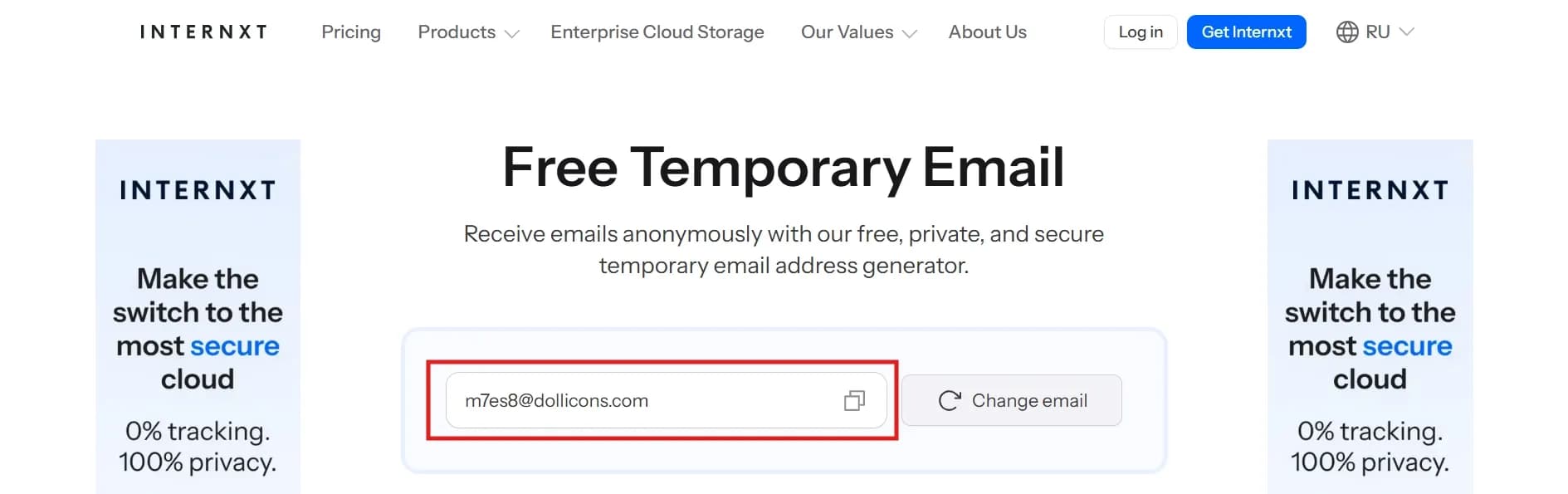Click the Log in button
1568x494 pixels.
tap(1140, 32)
